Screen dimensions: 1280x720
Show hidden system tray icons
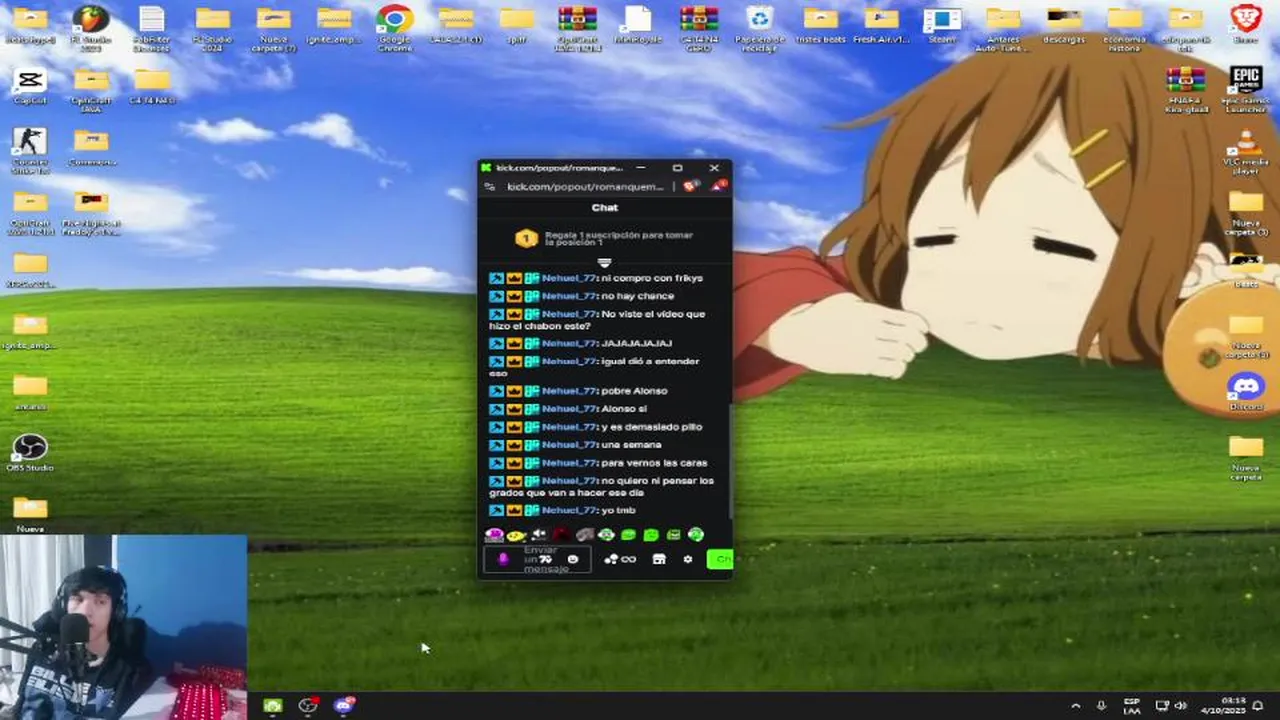pyautogui.click(x=1076, y=706)
